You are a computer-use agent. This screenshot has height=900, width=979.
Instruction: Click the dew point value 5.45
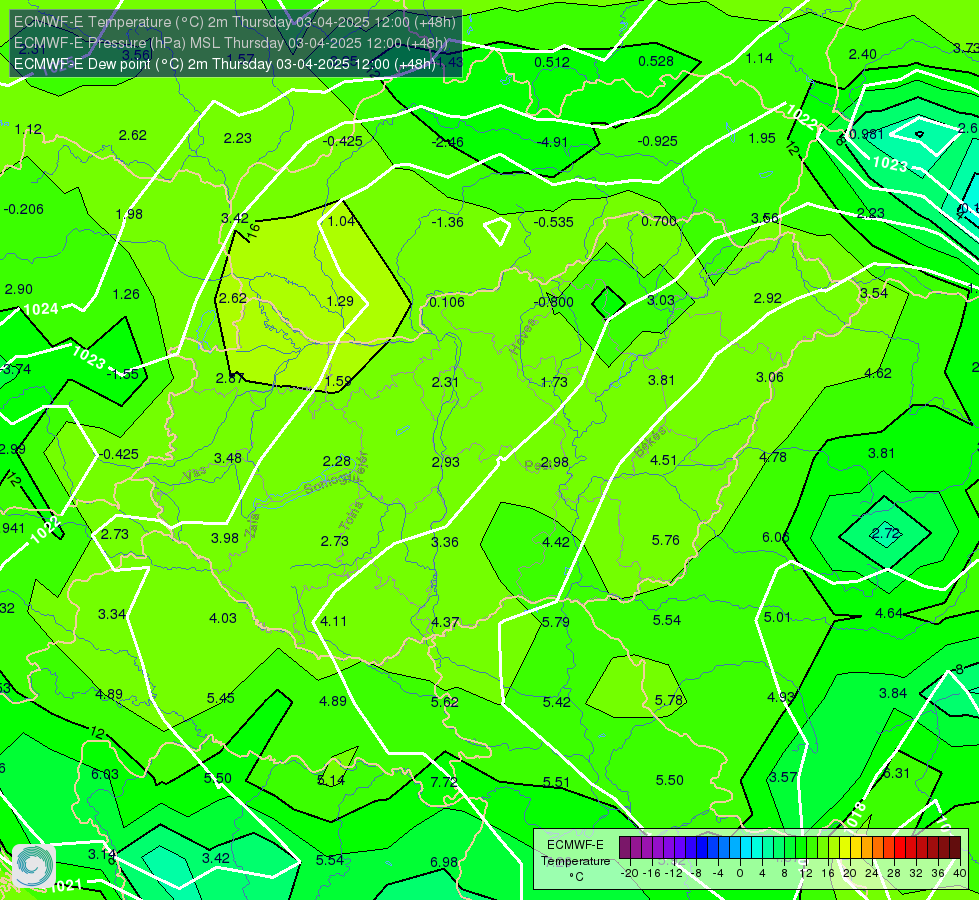point(220,698)
